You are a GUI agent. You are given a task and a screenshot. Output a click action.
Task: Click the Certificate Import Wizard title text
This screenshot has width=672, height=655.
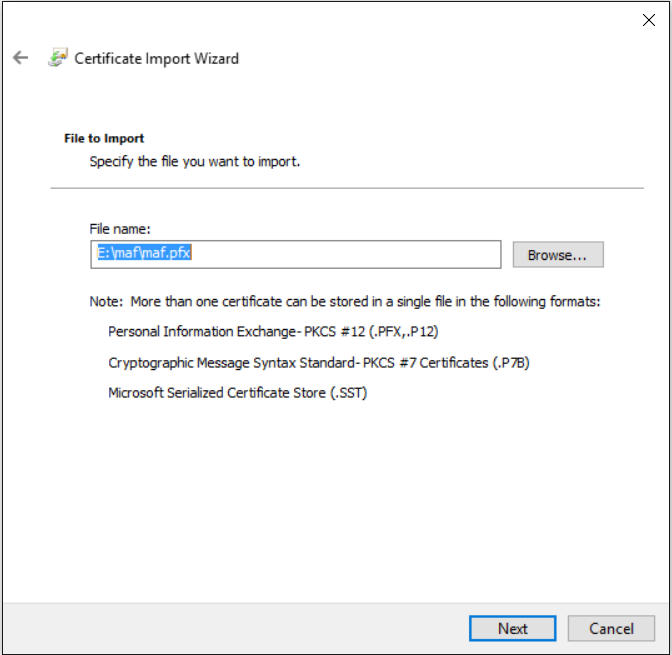pyautogui.click(x=157, y=58)
